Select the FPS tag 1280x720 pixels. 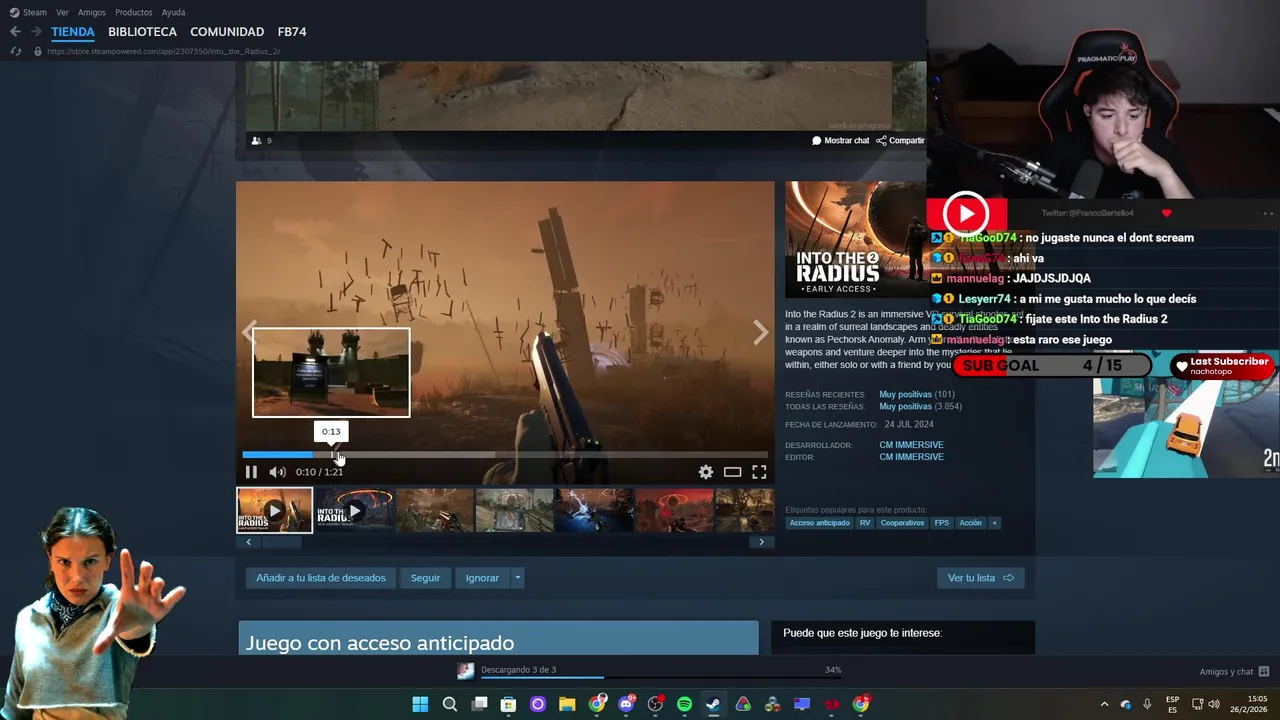[x=941, y=523]
